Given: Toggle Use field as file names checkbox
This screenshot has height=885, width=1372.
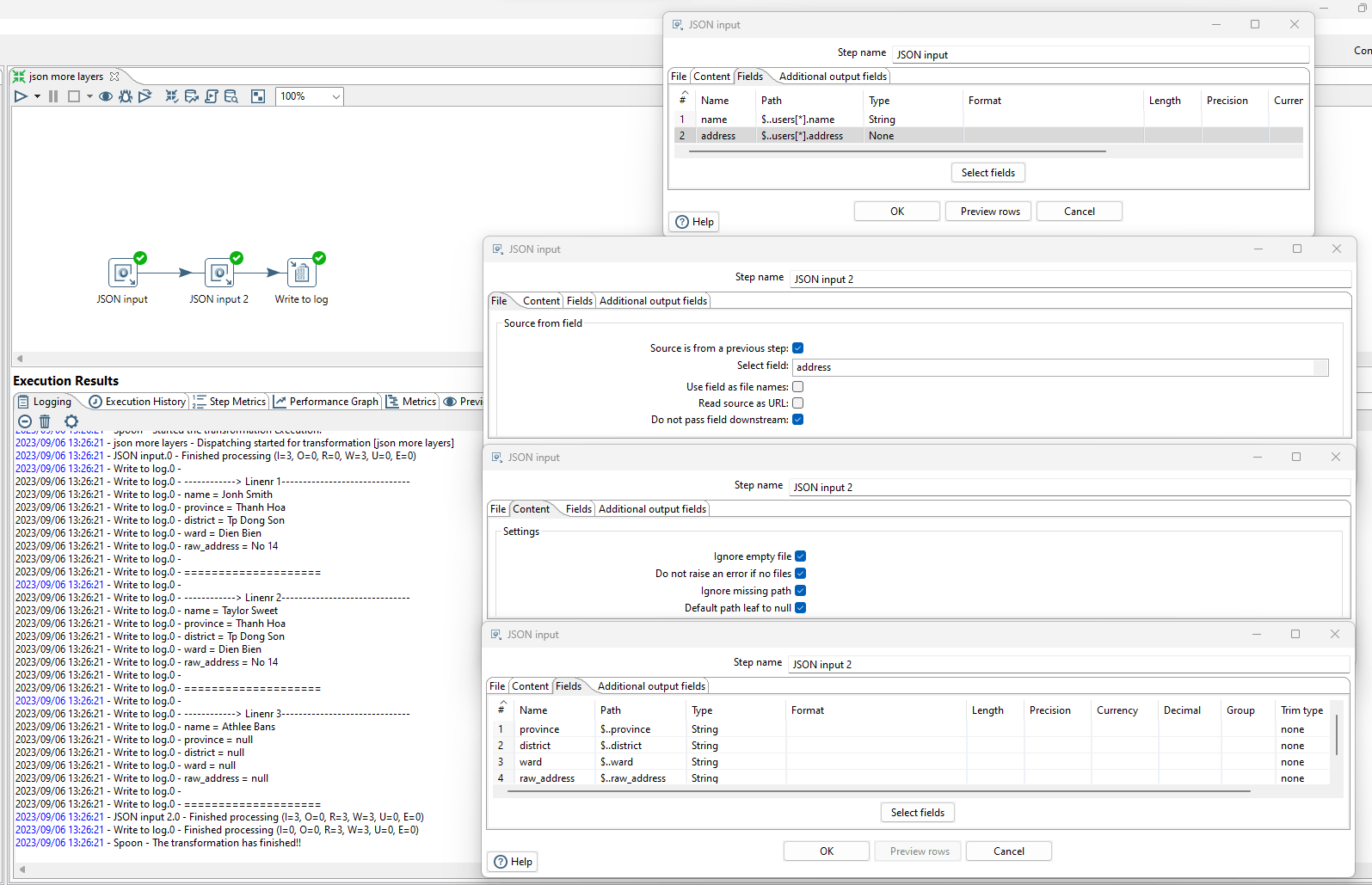Looking at the screenshot, I should (x=798, y=387).
